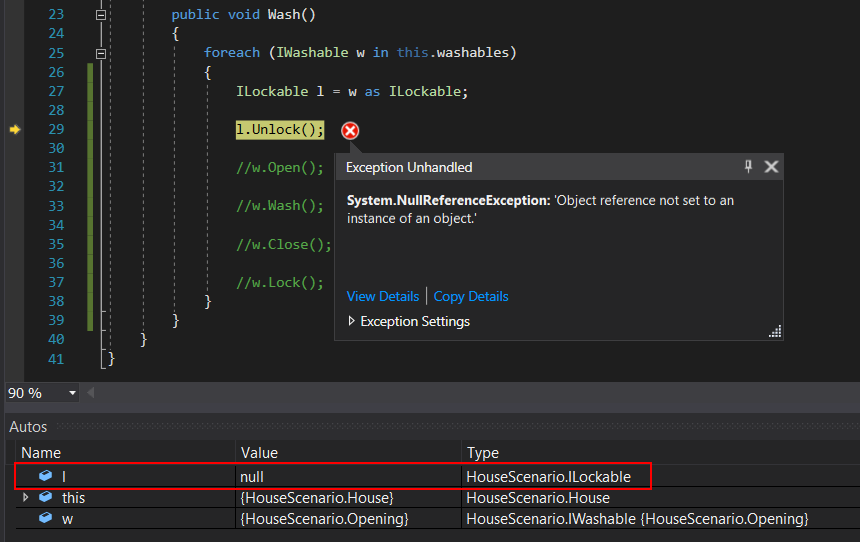Collapse the Wash method outline on line 23
This screenshot has height=542, width=860.
point(101,15)
